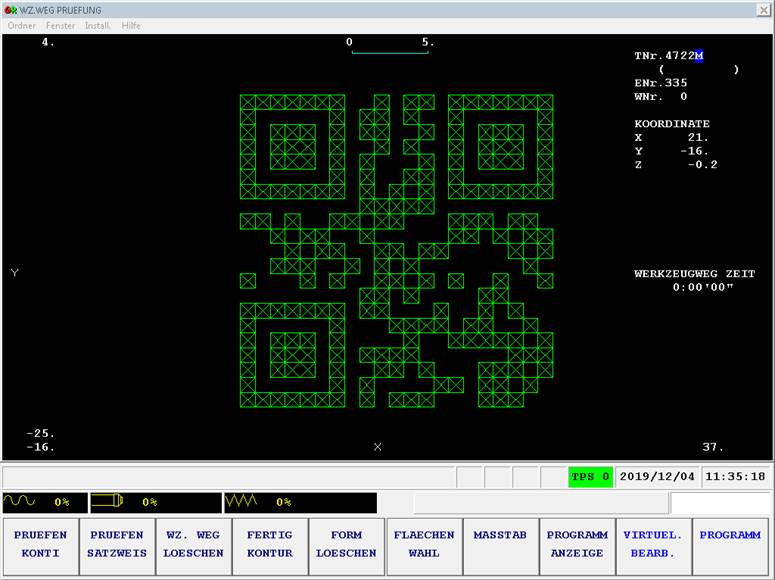
Task: Click the FERTIG KONTUR softkey
Action: (270, 546)
